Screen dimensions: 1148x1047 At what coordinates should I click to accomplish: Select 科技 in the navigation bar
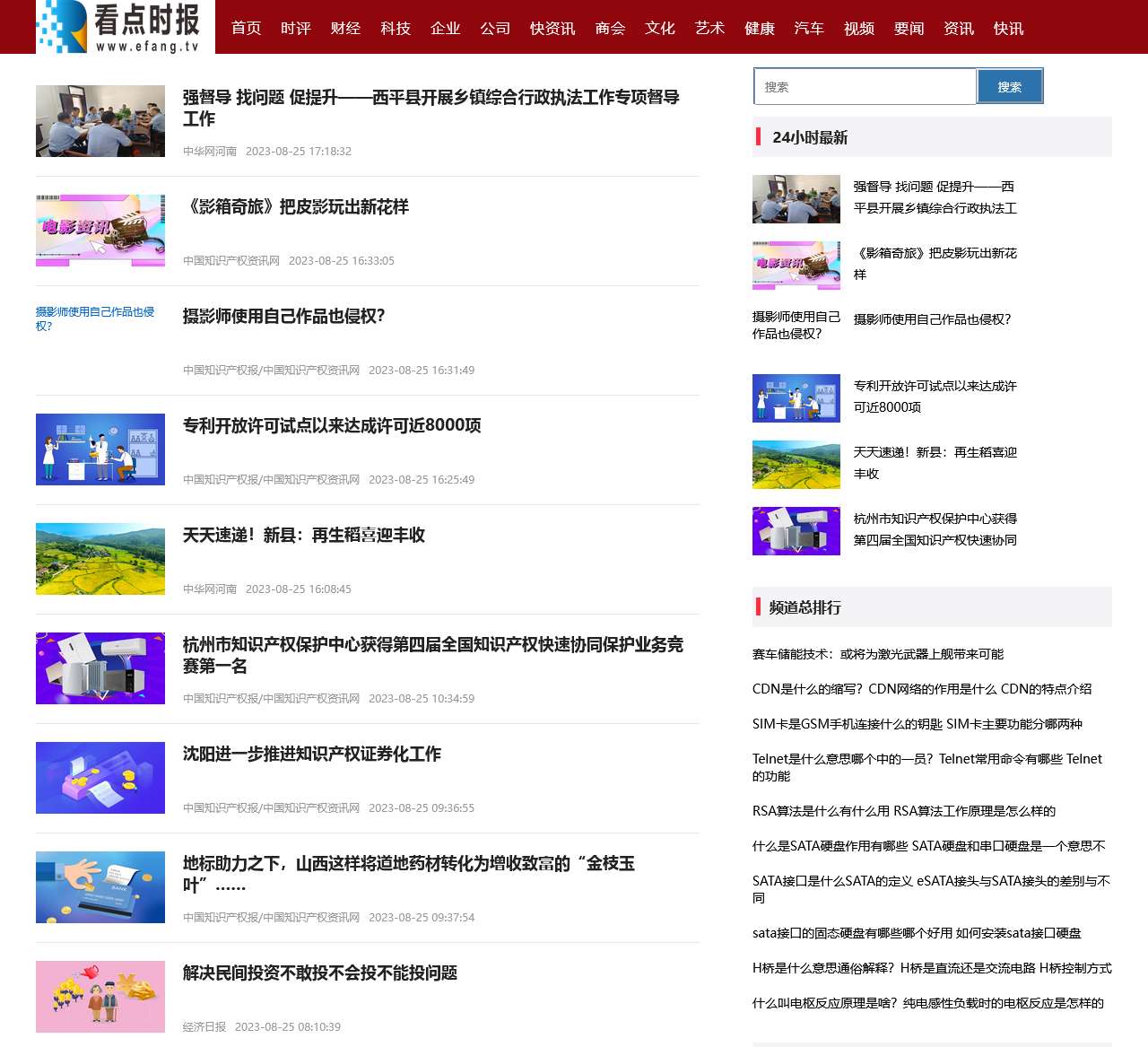coord(396,29)
